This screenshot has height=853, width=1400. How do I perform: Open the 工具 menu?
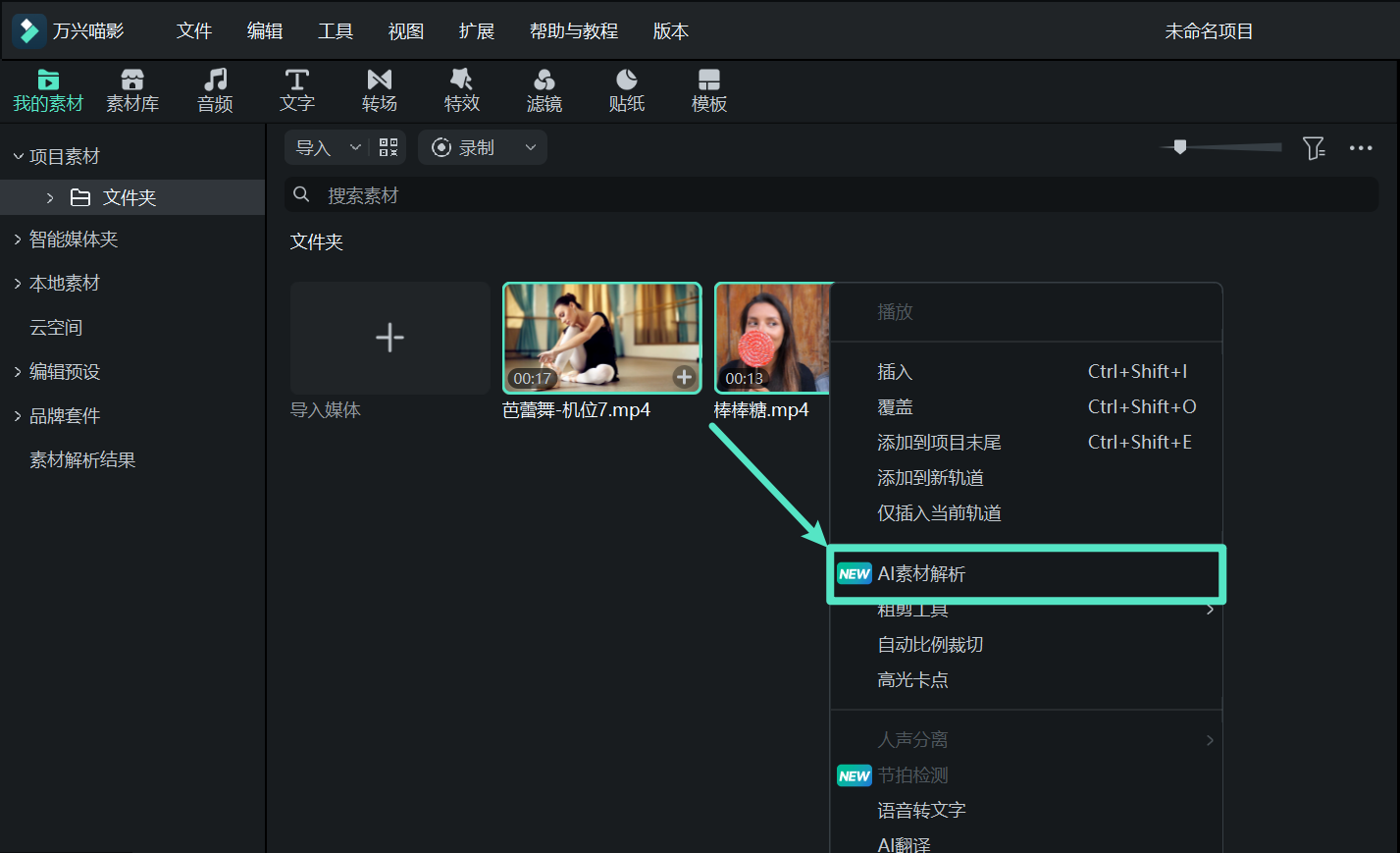pos(336,31)
